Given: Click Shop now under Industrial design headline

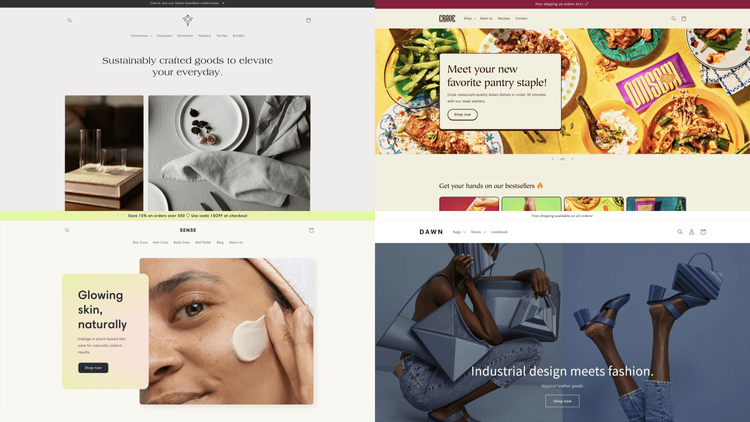Looking at the screenshot, I should click(562, 401).
